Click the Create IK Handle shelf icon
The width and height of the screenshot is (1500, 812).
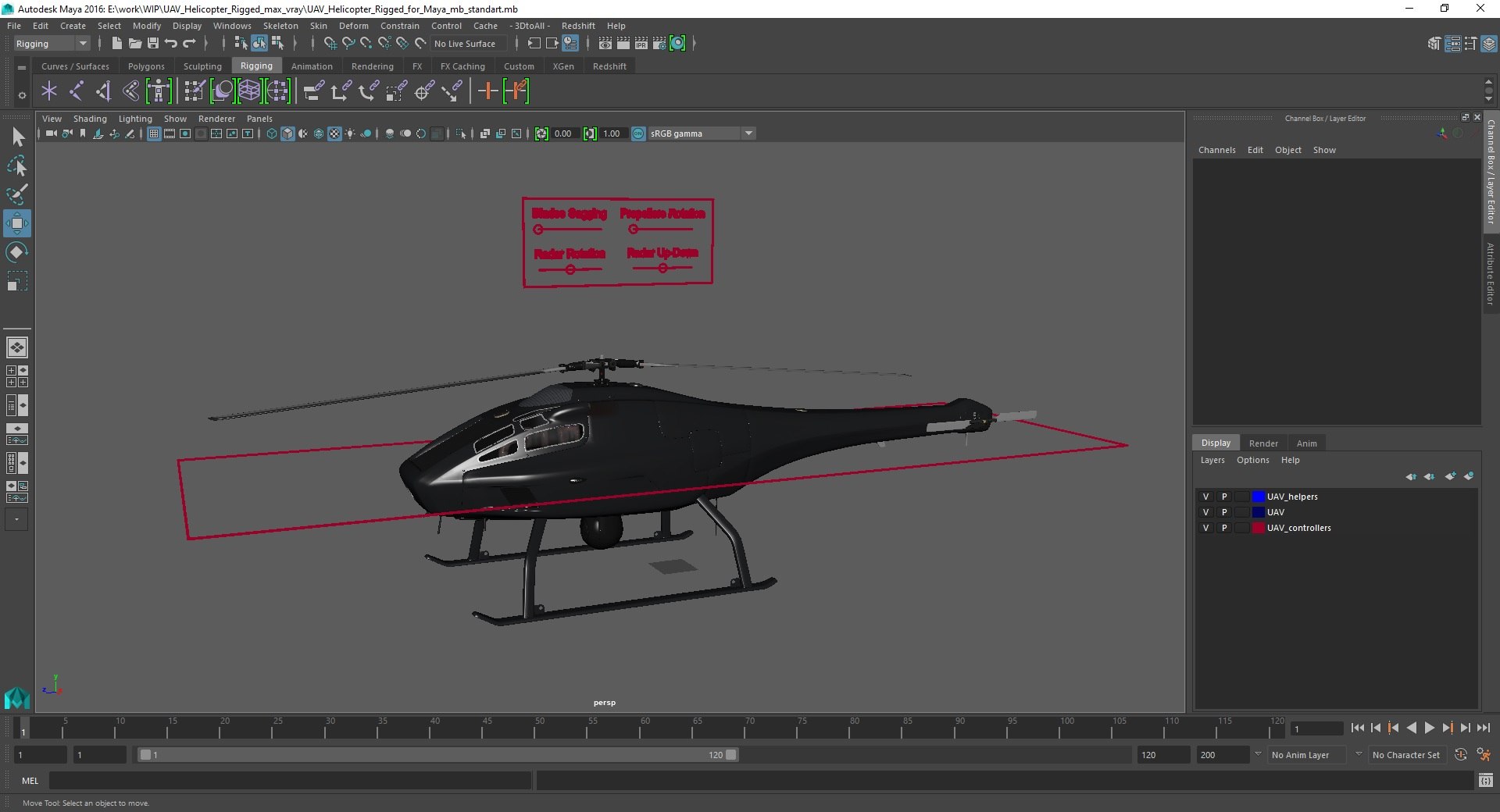coord(104,91)
